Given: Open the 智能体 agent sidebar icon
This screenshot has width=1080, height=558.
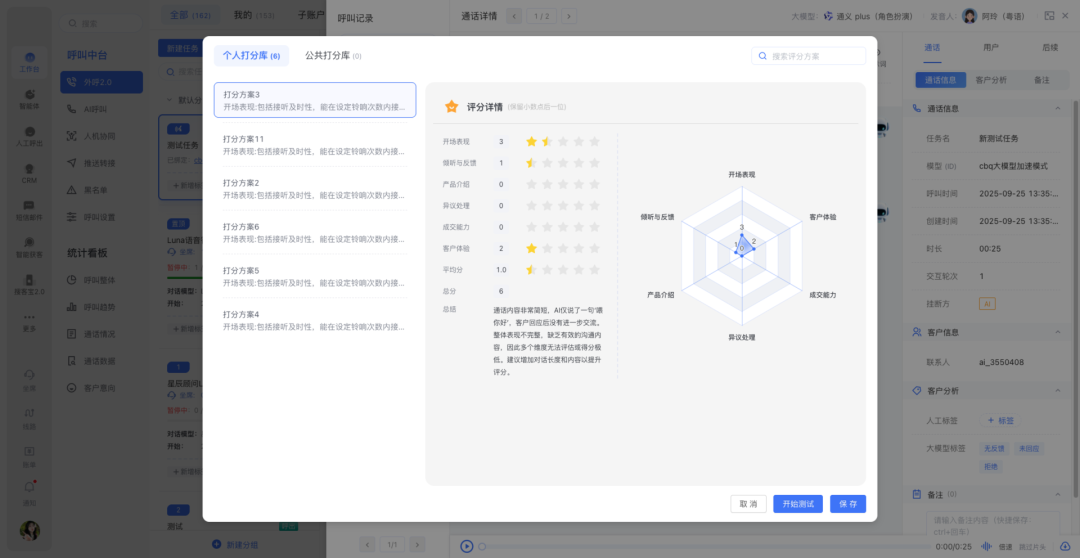Looking at the screenshot, I should [x=29, y=98].
